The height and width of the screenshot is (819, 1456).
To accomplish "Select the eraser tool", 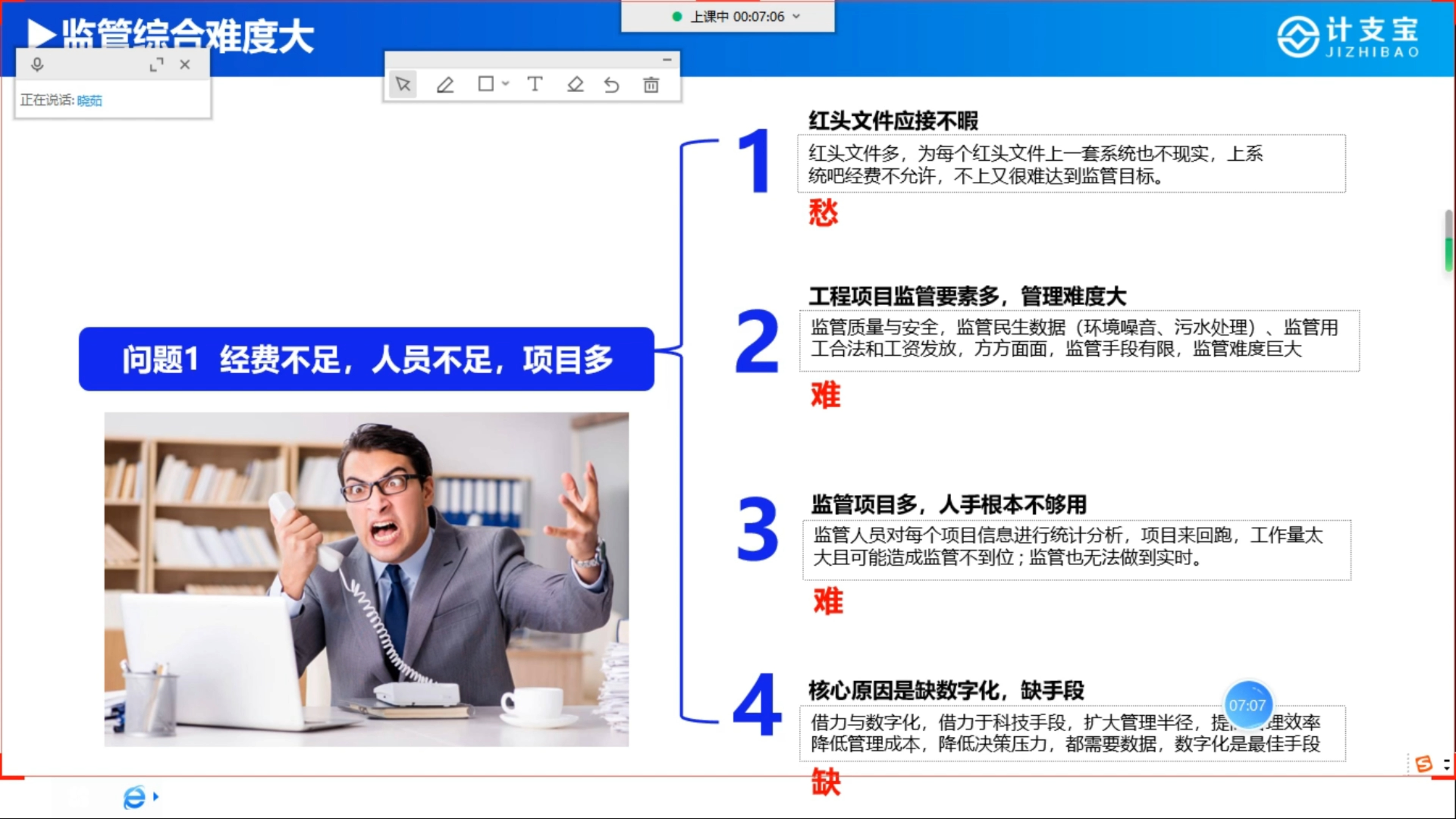I will (x=575, y=85).
